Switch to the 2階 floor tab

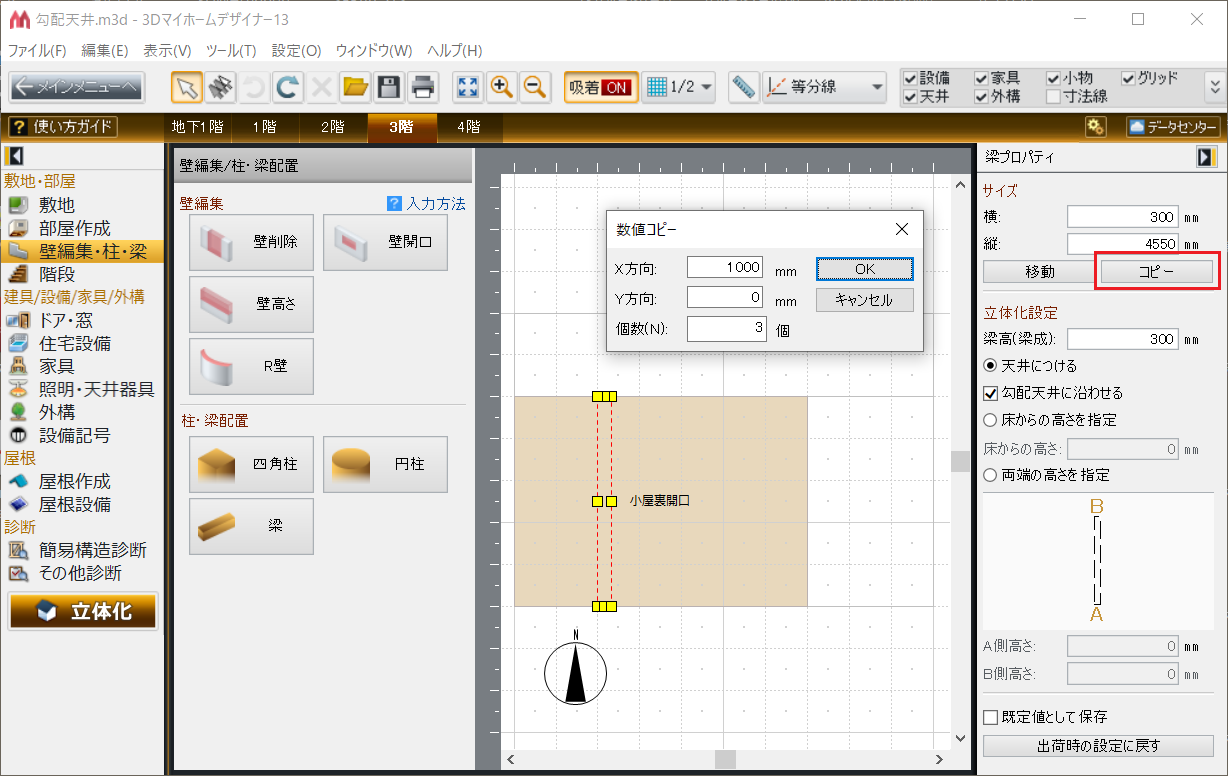[x=332, y=127]
